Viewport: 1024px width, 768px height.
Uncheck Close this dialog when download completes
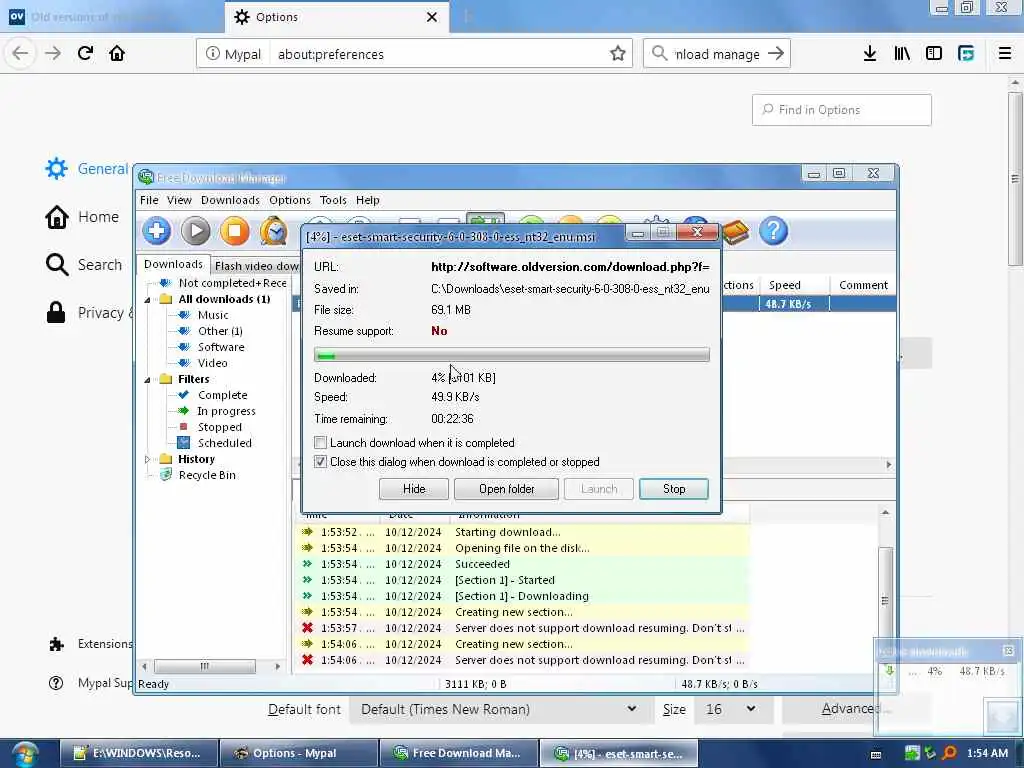[x=320, y=462]
